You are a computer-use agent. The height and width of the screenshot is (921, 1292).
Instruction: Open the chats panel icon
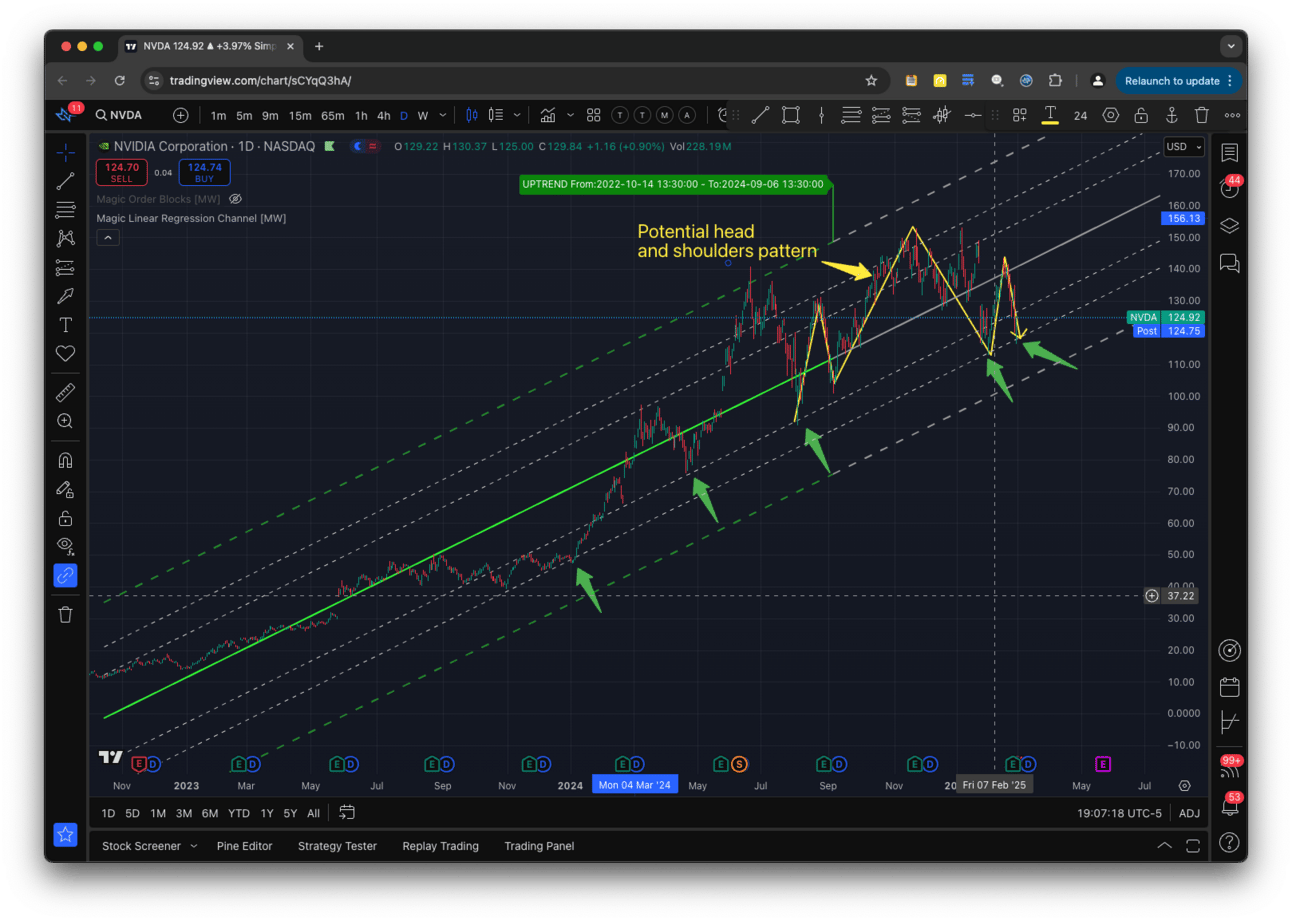coord(1230,263)
